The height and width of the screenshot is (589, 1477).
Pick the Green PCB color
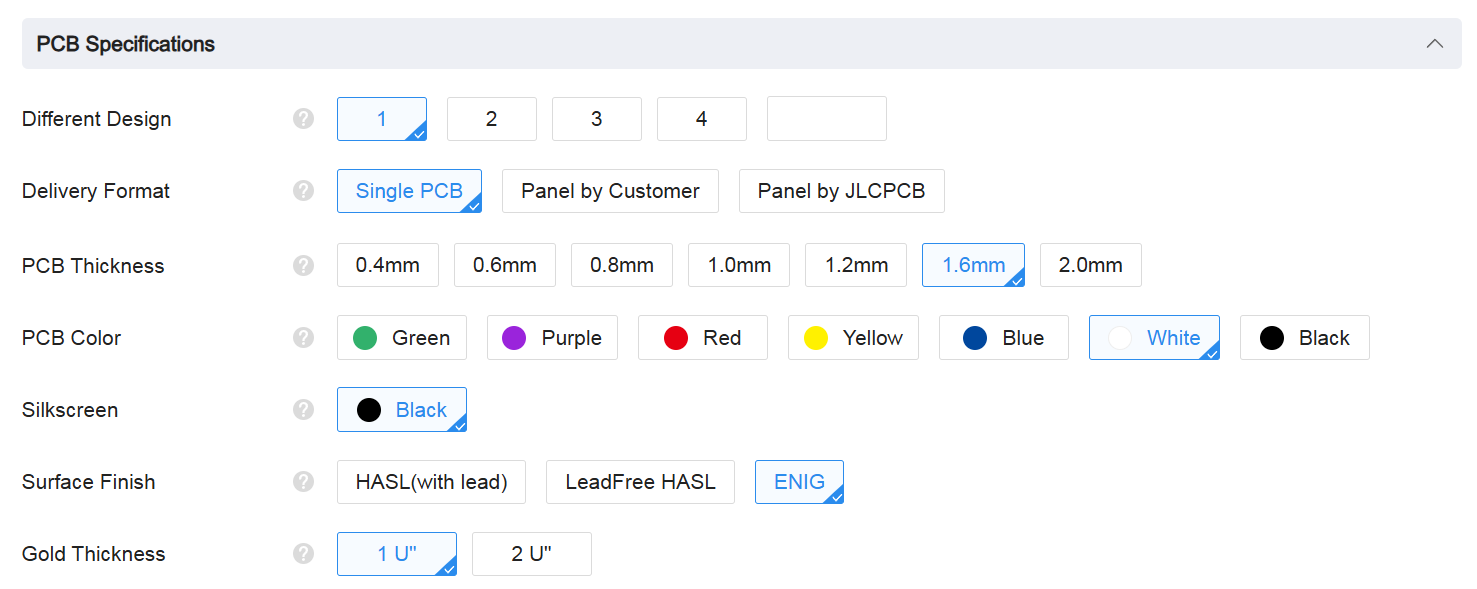point(402,338)
